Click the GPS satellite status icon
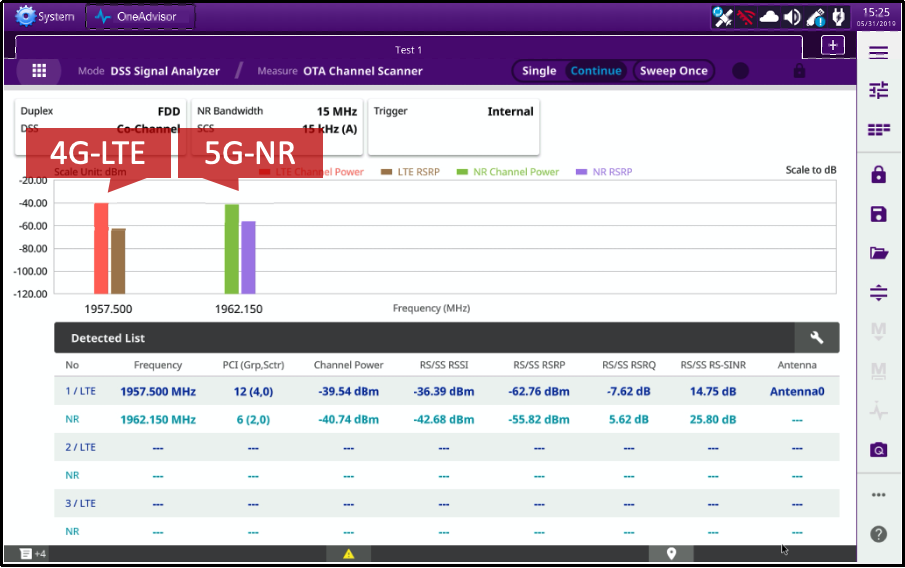905x568 pixels. (x=721, y=17)
